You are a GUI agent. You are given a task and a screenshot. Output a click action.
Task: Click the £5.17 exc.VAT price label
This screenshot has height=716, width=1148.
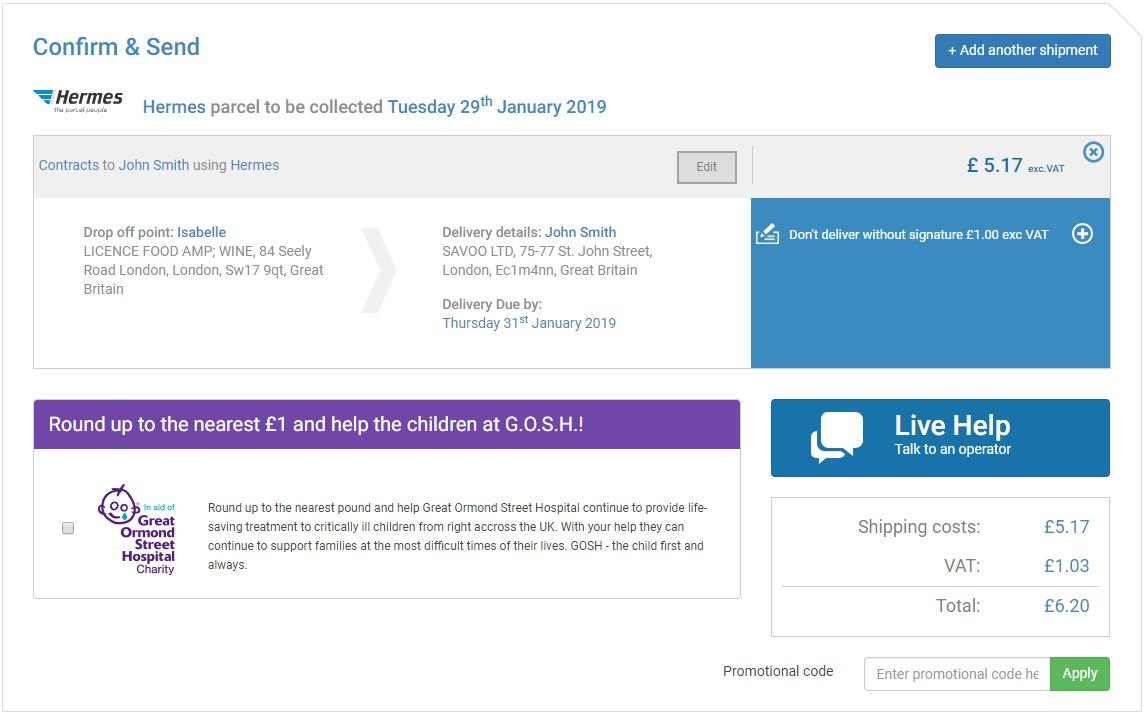[1019, 164]
